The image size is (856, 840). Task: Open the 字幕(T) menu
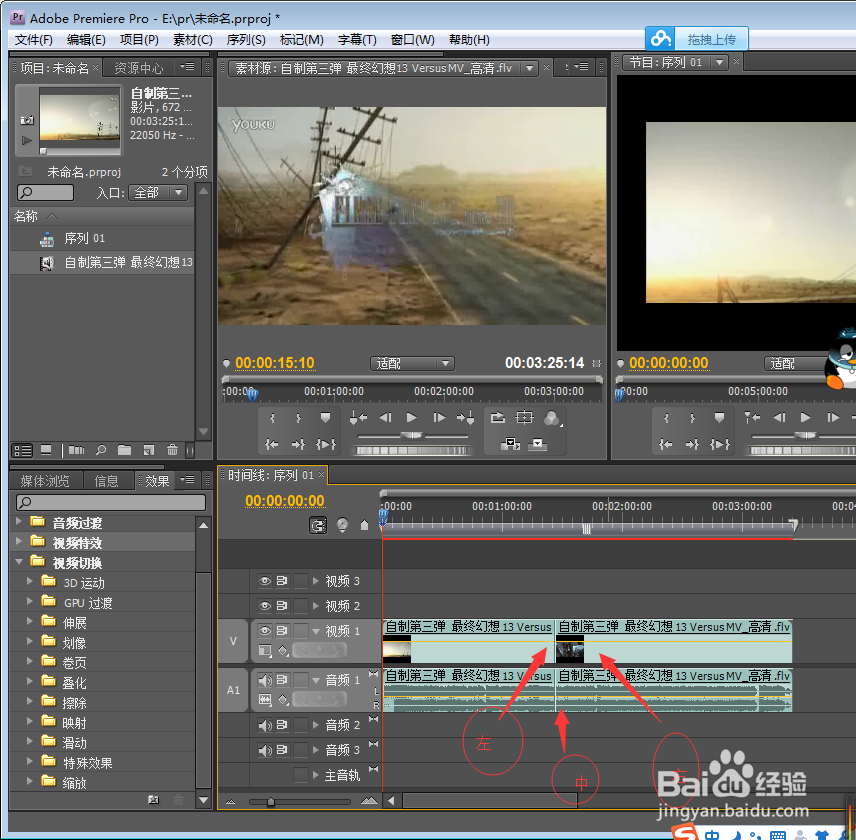click(x=357, y=40)
